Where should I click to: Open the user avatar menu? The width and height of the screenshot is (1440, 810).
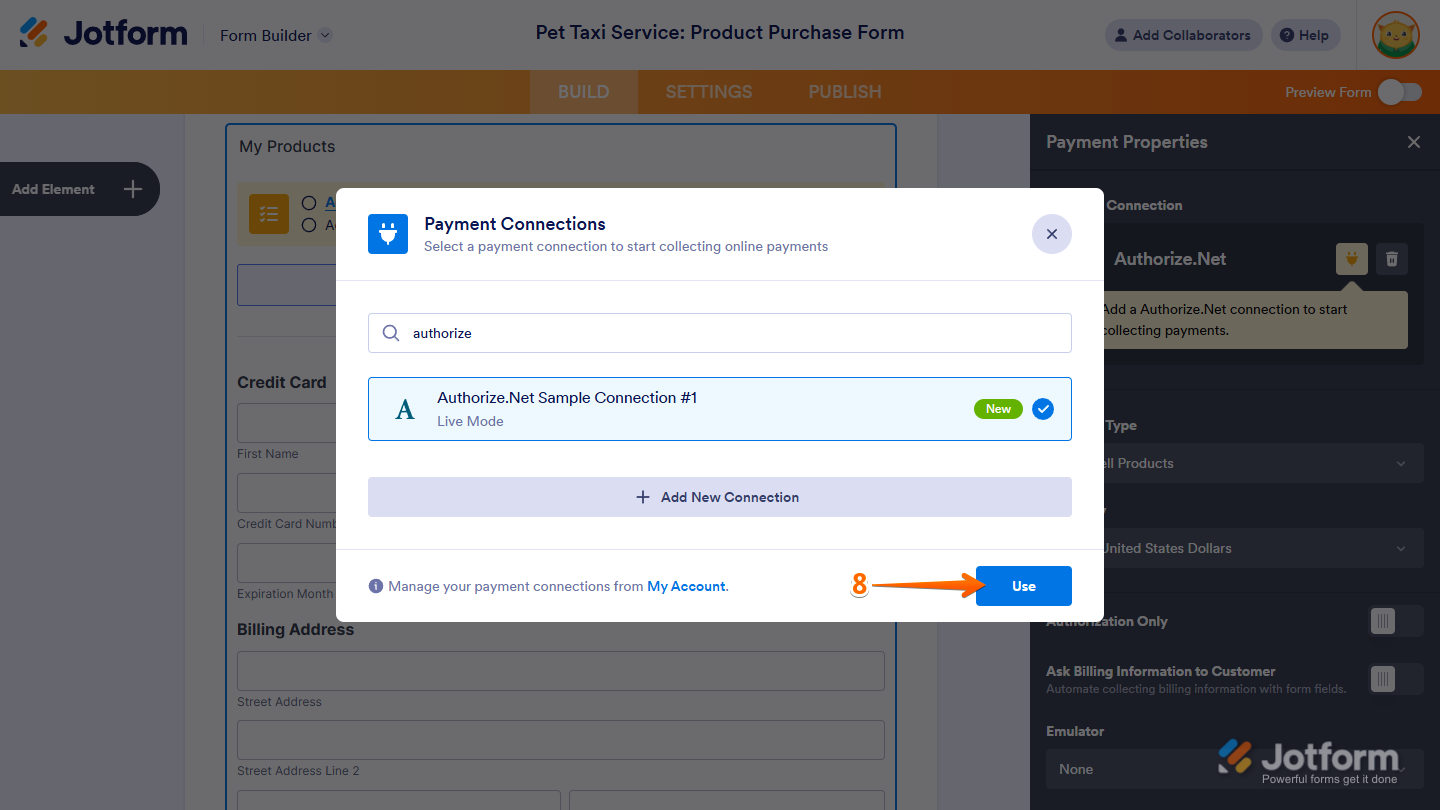click(1396, 35)
